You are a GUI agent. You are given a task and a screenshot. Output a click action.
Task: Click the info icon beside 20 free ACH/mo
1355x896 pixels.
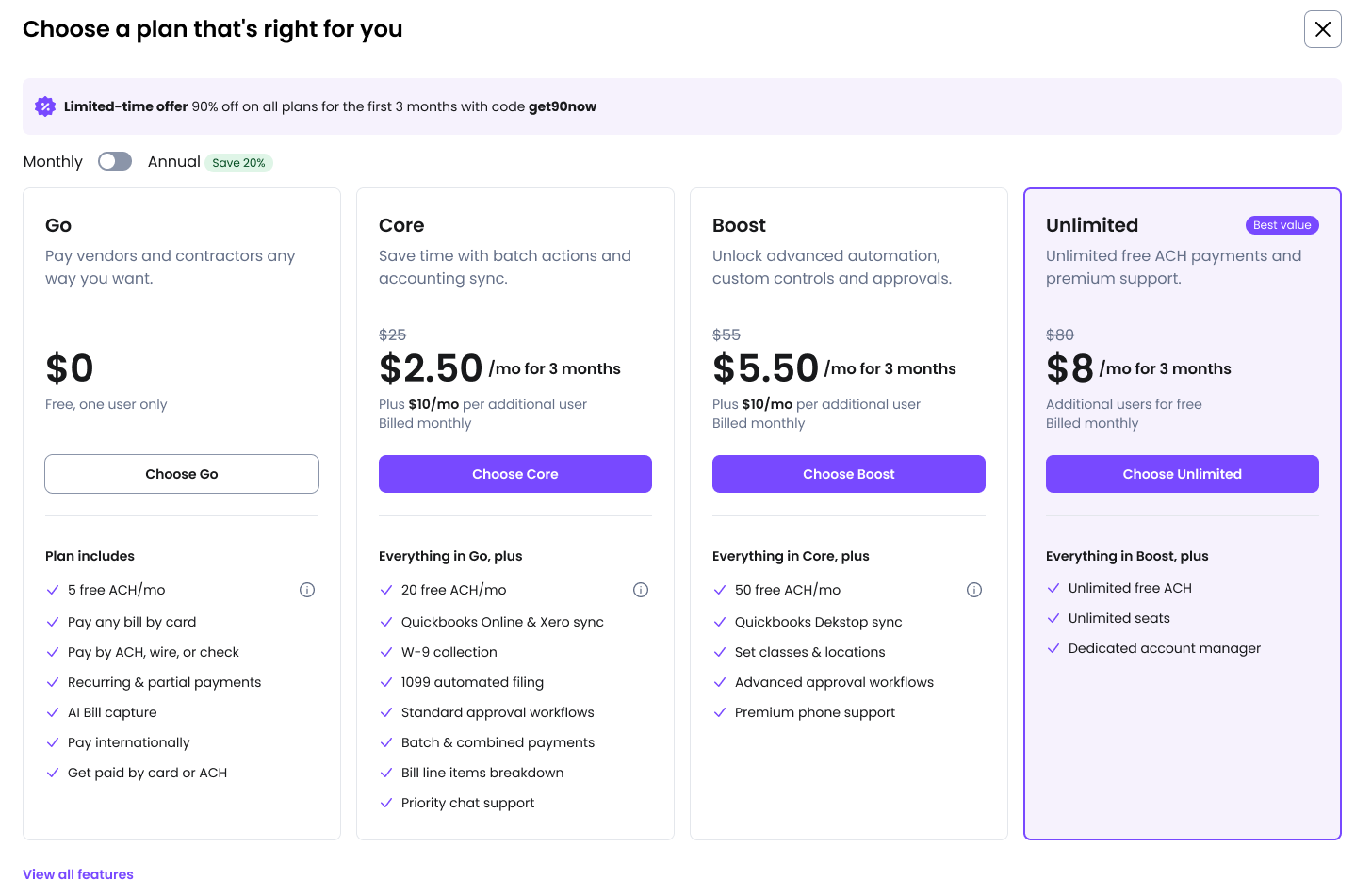(641, 589)
